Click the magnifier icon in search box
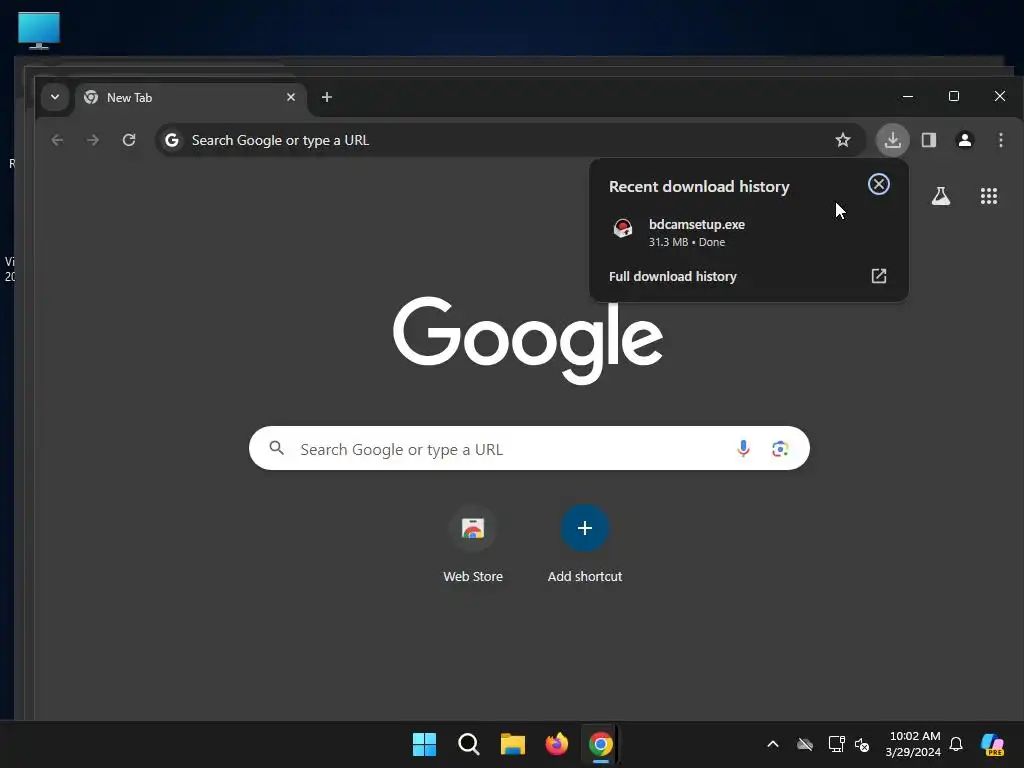 coord(277,448)
